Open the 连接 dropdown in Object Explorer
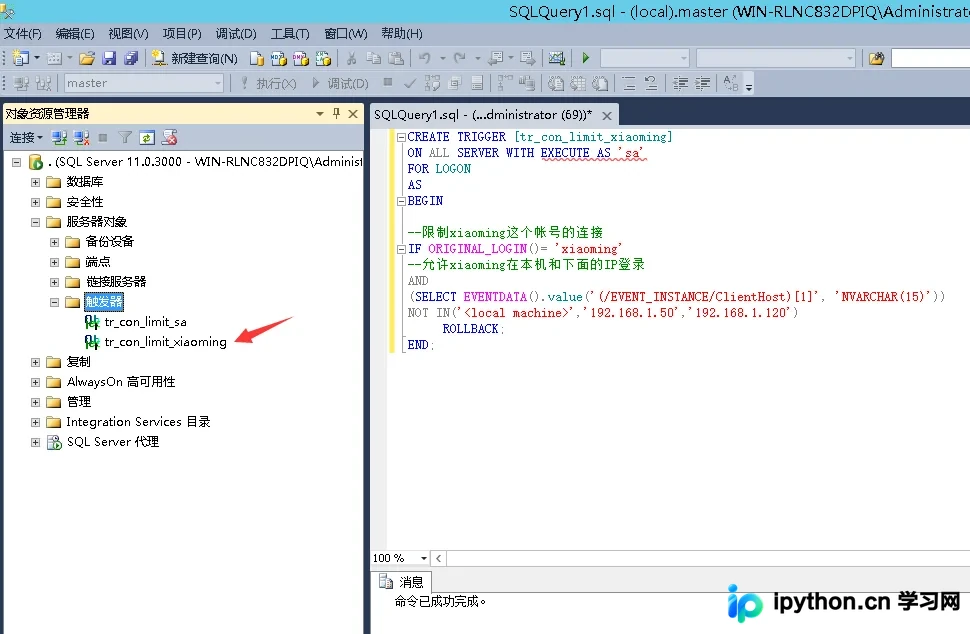Image resolution: width=970 pixels, height=634 pixels. [26, 137]
